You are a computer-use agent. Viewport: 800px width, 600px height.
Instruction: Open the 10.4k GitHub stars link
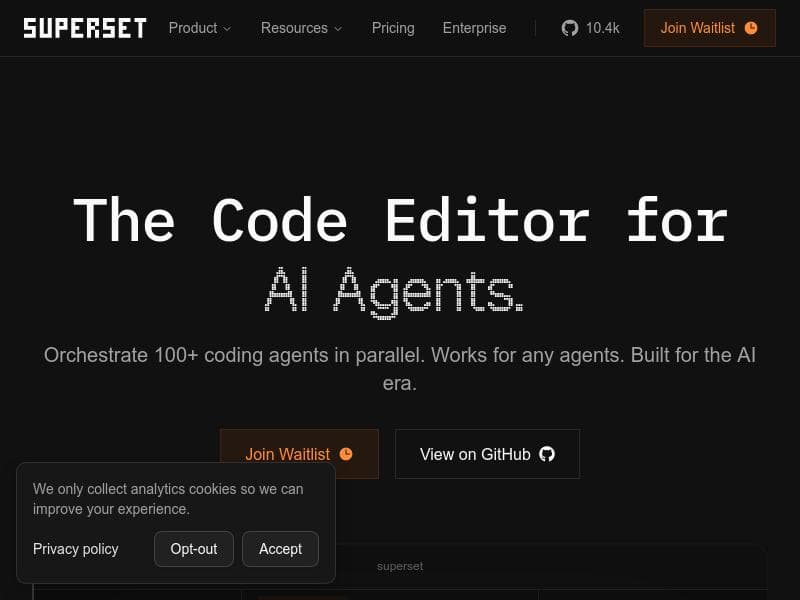click(x=590, y=28)
